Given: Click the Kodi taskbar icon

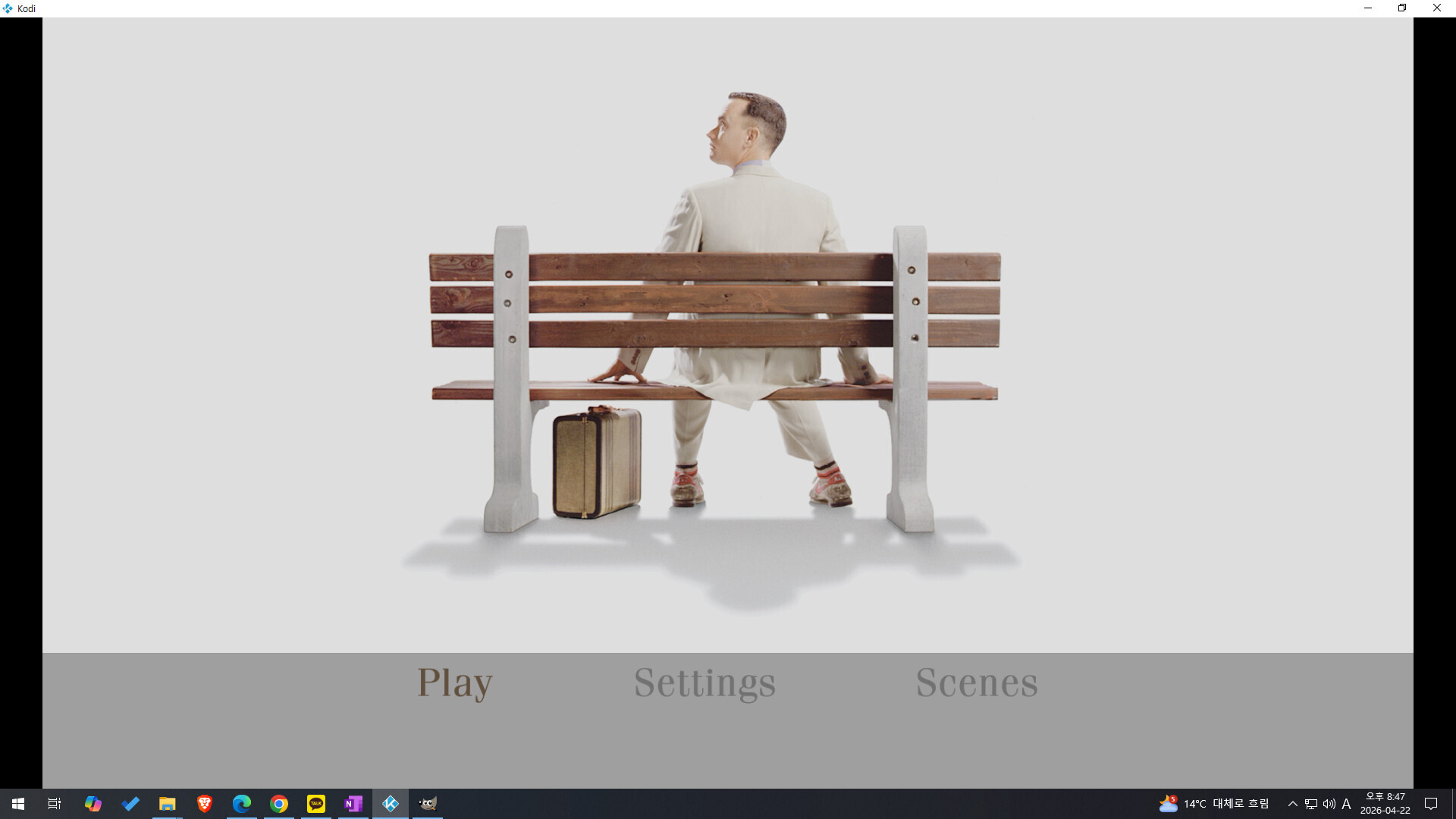Looking at the screenshot, I should tap(391, 804).
